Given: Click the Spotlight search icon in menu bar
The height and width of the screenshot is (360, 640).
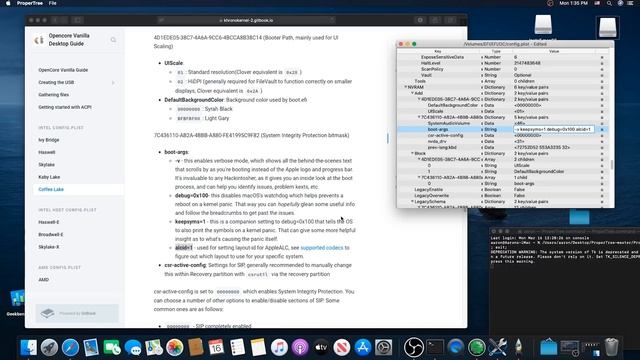Looking at the screenshot, I should click(609, 3).
